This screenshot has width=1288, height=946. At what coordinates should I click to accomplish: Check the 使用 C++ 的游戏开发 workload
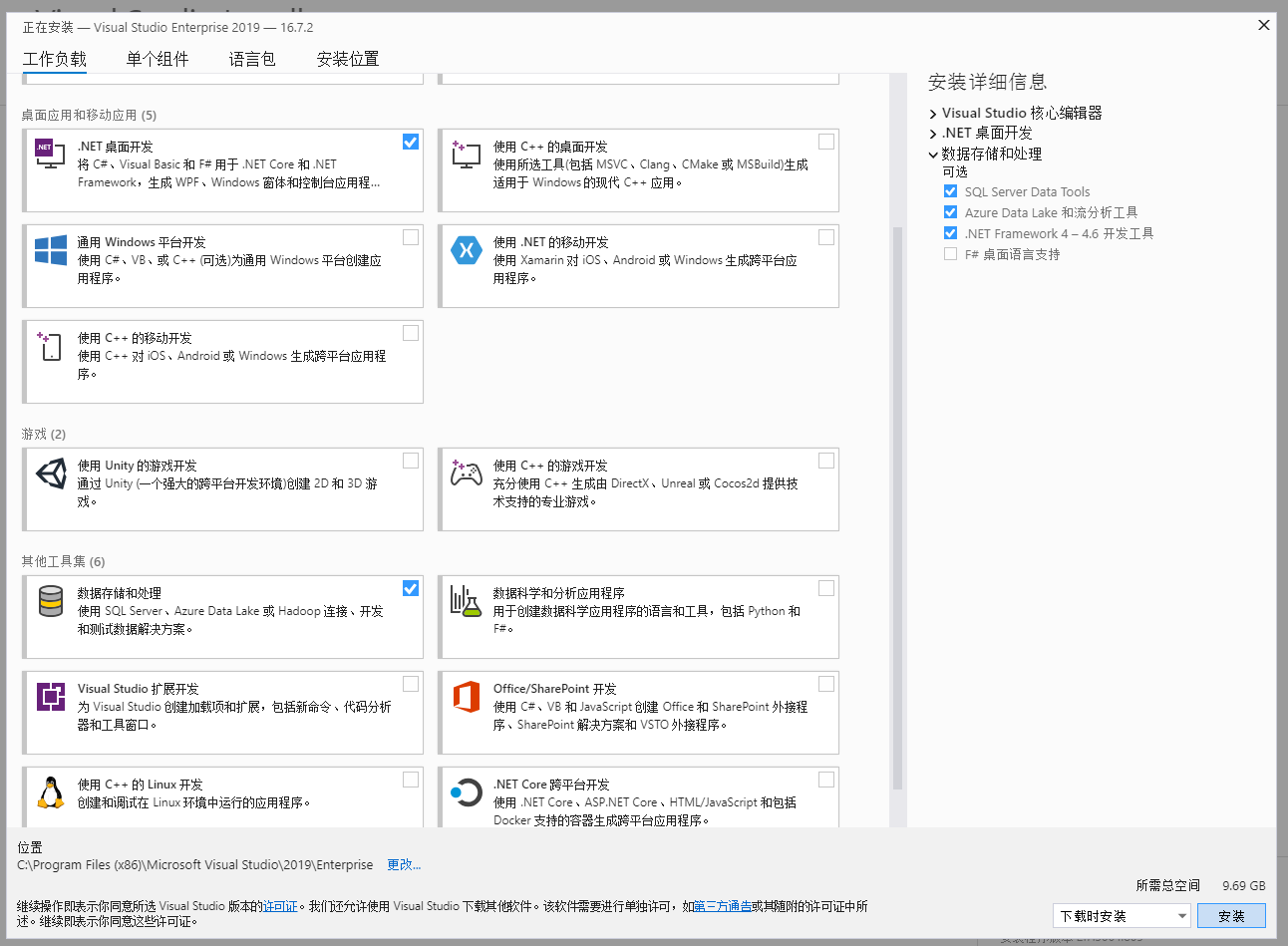point(826,461)
